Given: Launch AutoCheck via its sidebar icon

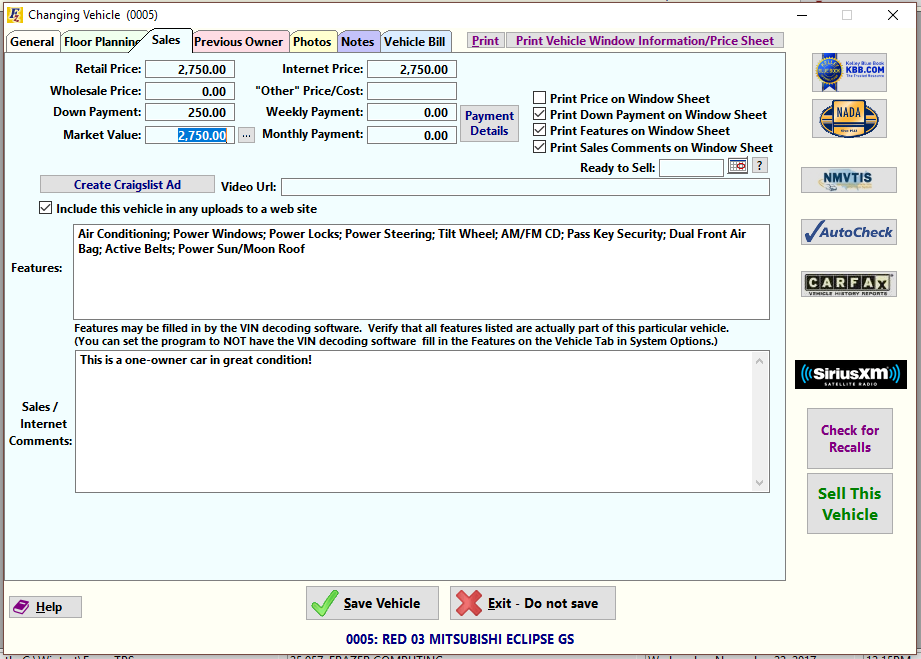Looking at the screenshot, I should [848, 231].
